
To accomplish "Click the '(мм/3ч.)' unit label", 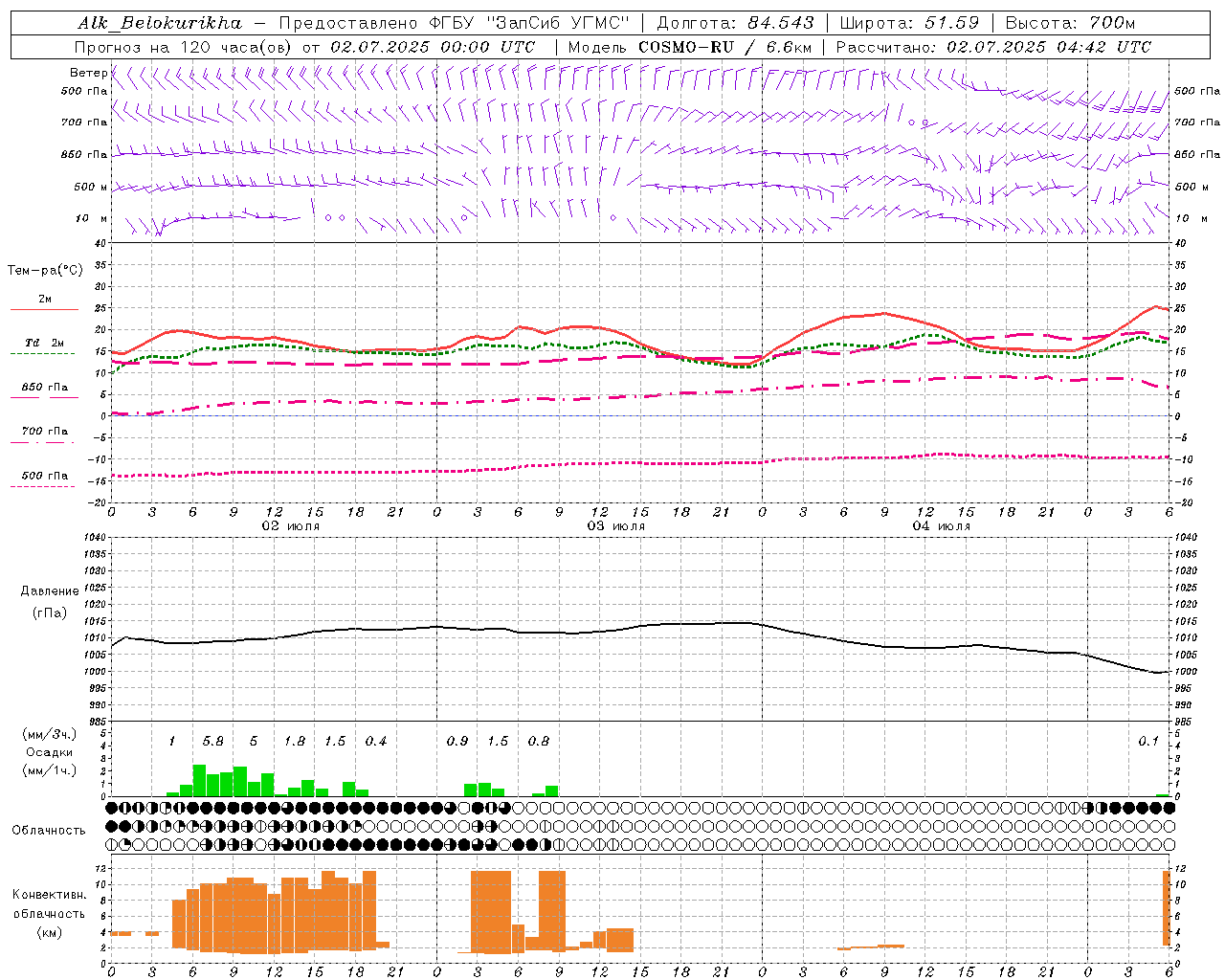I will 49,734.
